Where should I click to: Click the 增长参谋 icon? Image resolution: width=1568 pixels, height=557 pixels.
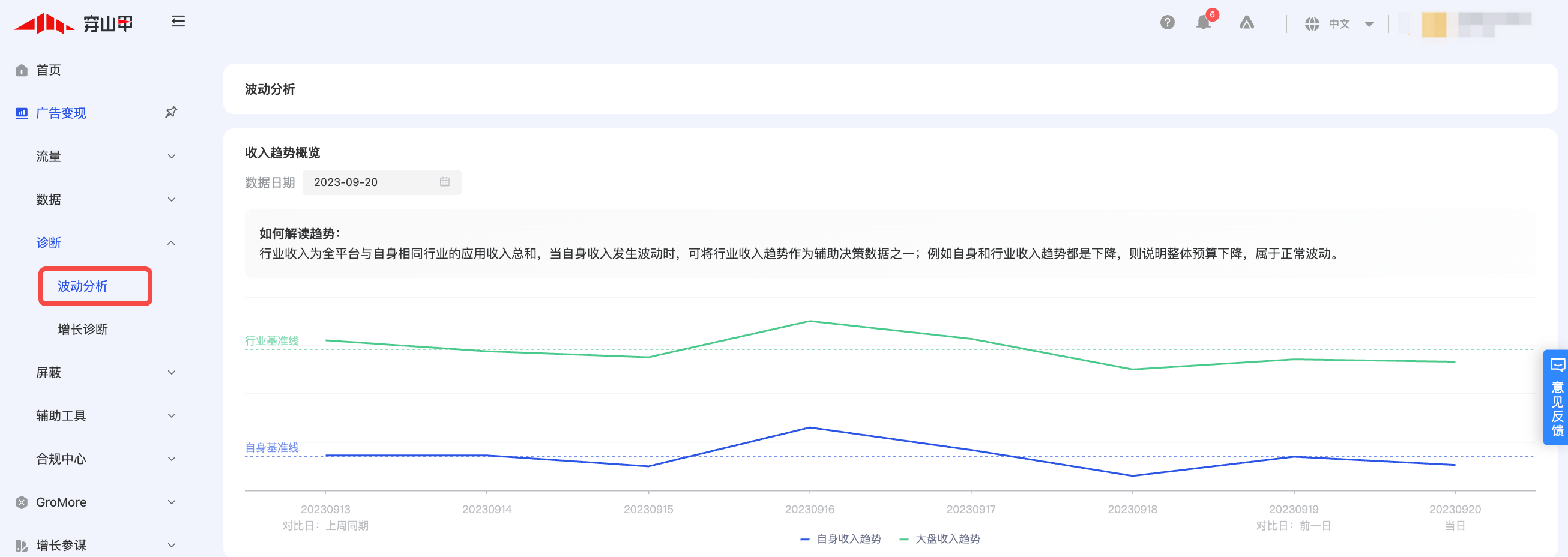tap(21, 546)
